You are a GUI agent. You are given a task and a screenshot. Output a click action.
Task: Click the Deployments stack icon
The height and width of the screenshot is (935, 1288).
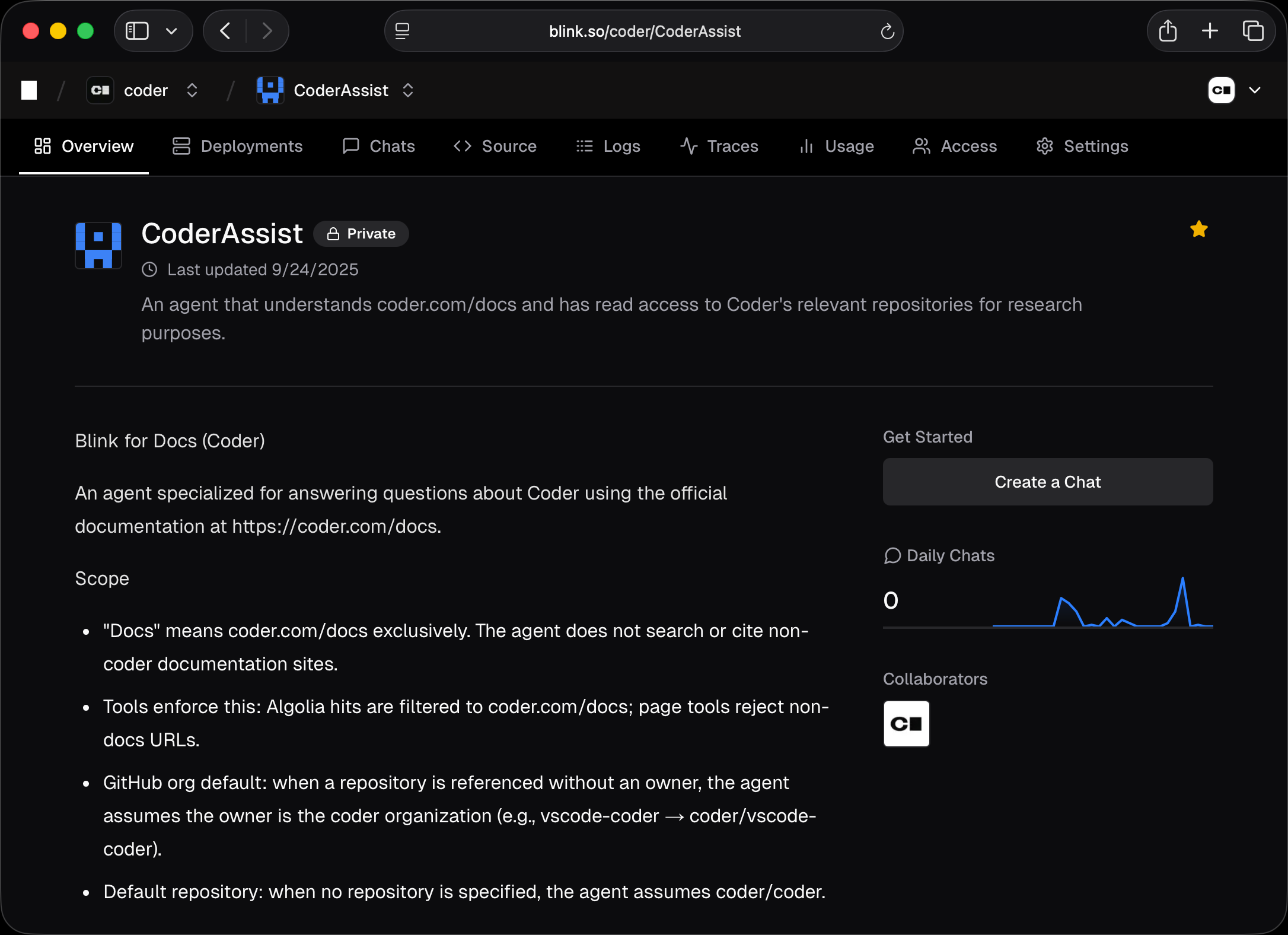[181, 146]
